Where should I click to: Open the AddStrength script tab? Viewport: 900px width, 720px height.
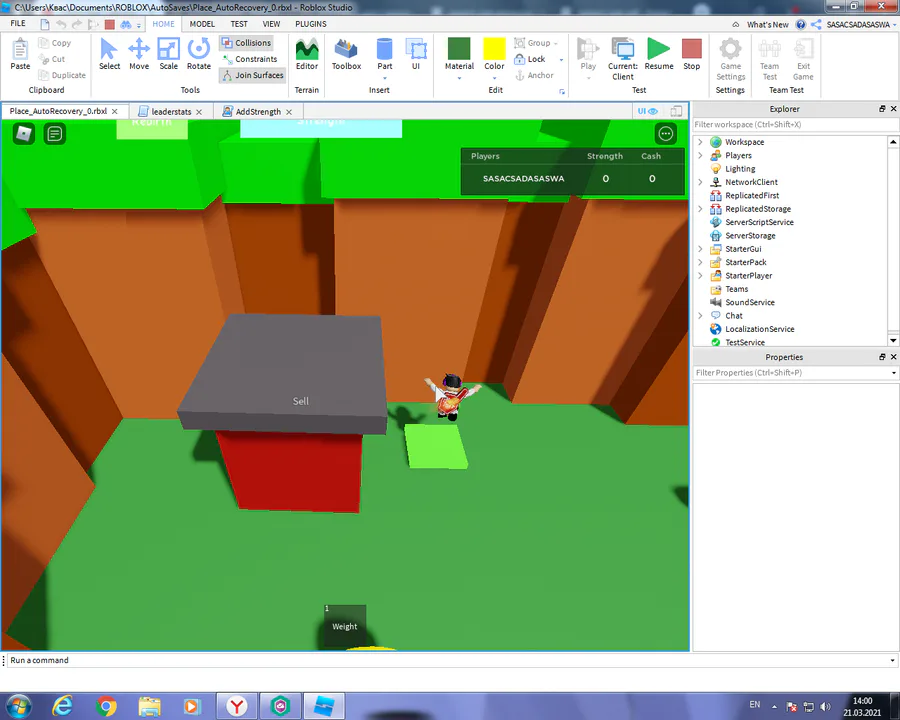(258, 111)
